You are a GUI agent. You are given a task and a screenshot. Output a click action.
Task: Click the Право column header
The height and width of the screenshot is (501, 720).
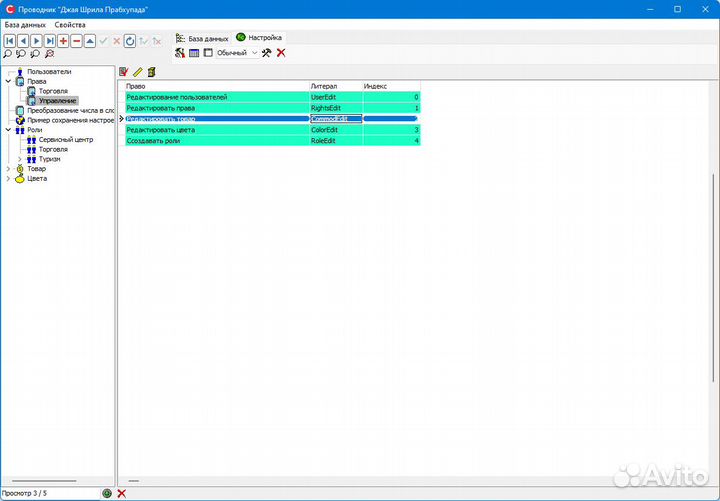[x=218, y=86]
